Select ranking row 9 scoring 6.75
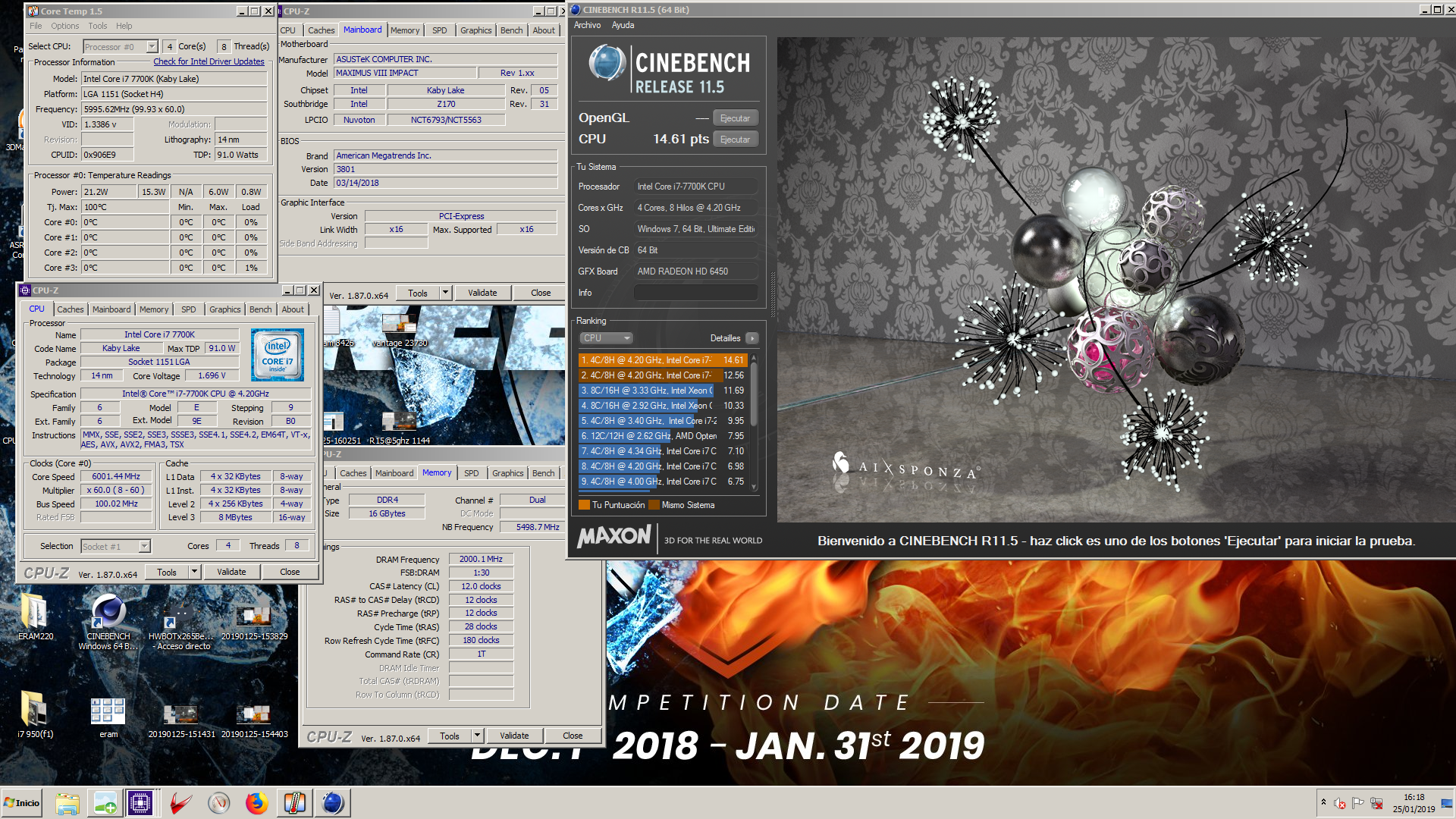The image size is (1456, 819). pyautogui.click(x=663, y=482)
